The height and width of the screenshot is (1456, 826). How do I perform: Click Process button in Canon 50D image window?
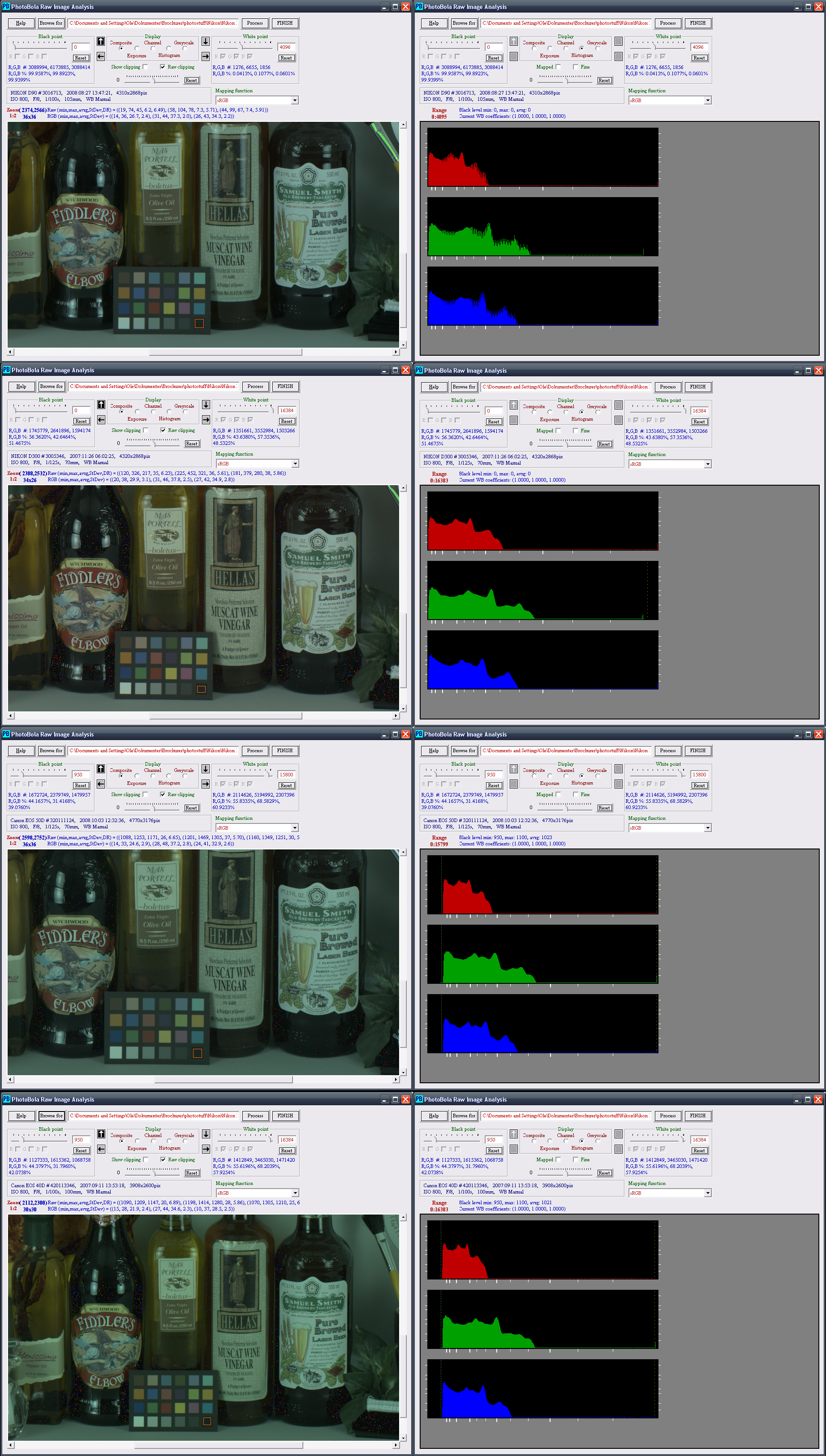(255, 751)
